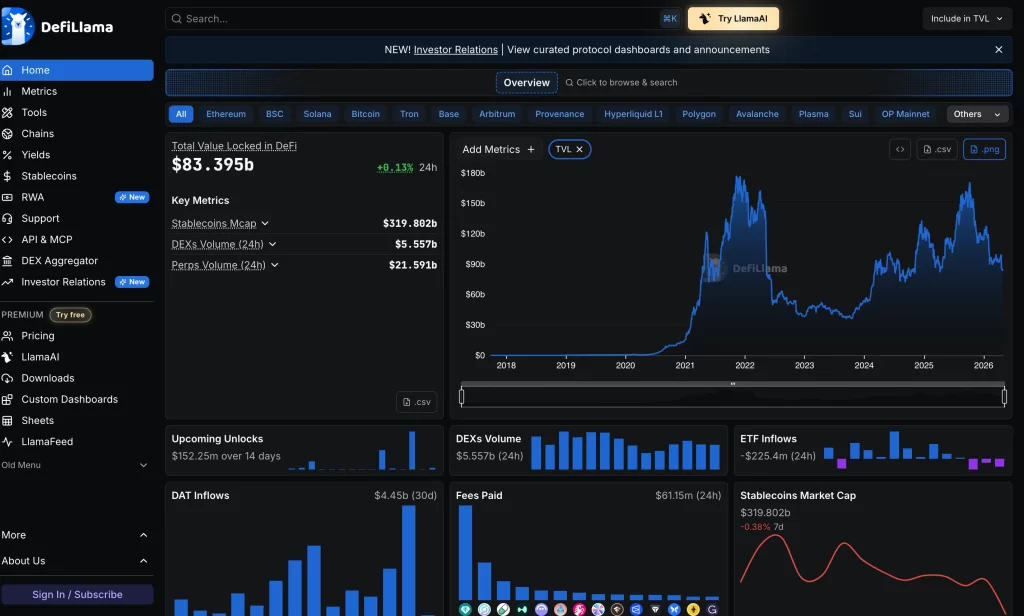This screenshot has width=1024, height=616.
Task: Click the API & MCP code icon
Action: coord(7,240)
